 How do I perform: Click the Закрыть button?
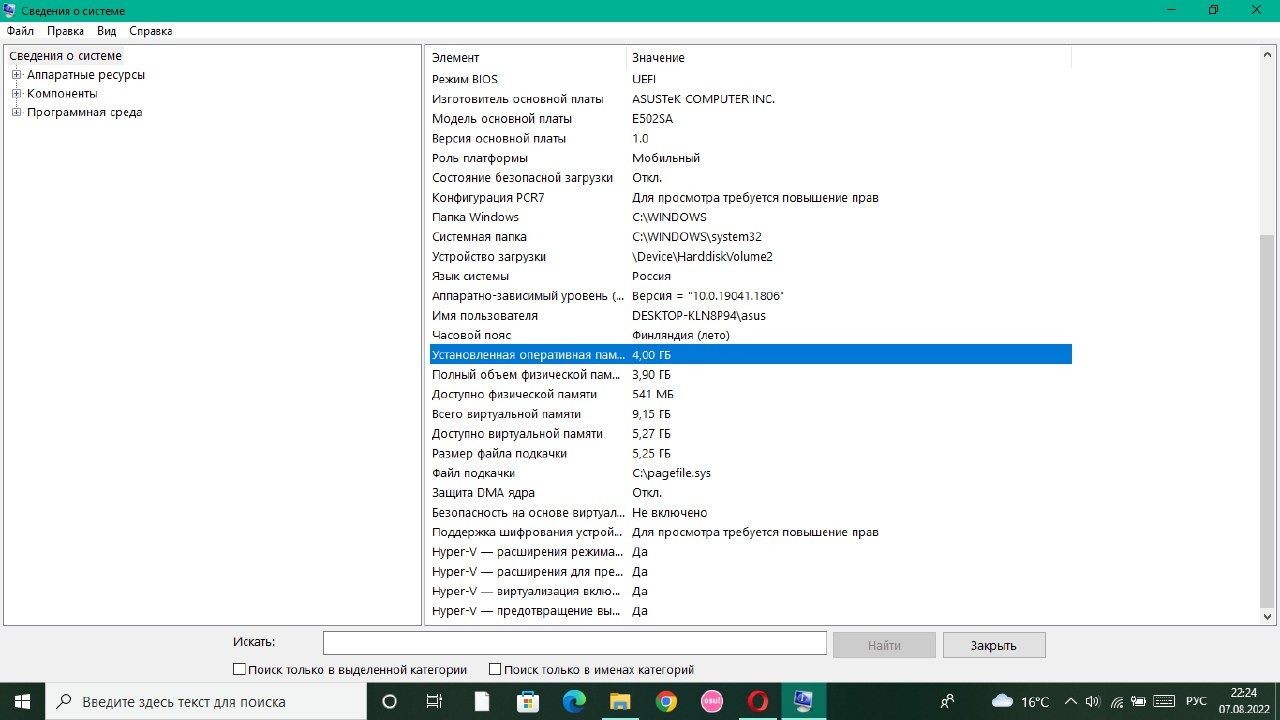994,645
